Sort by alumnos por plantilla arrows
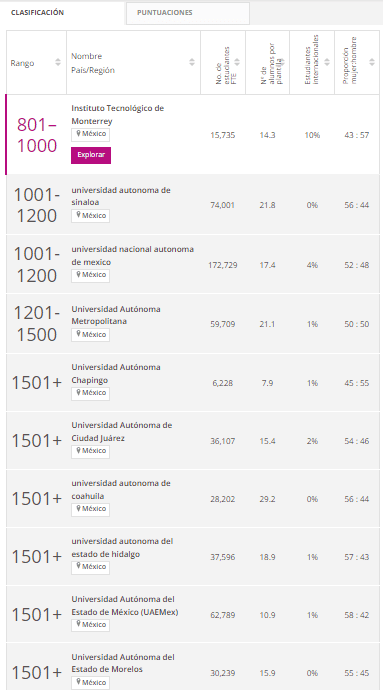The width and height of the screenshot is (383, 690). 282,62
